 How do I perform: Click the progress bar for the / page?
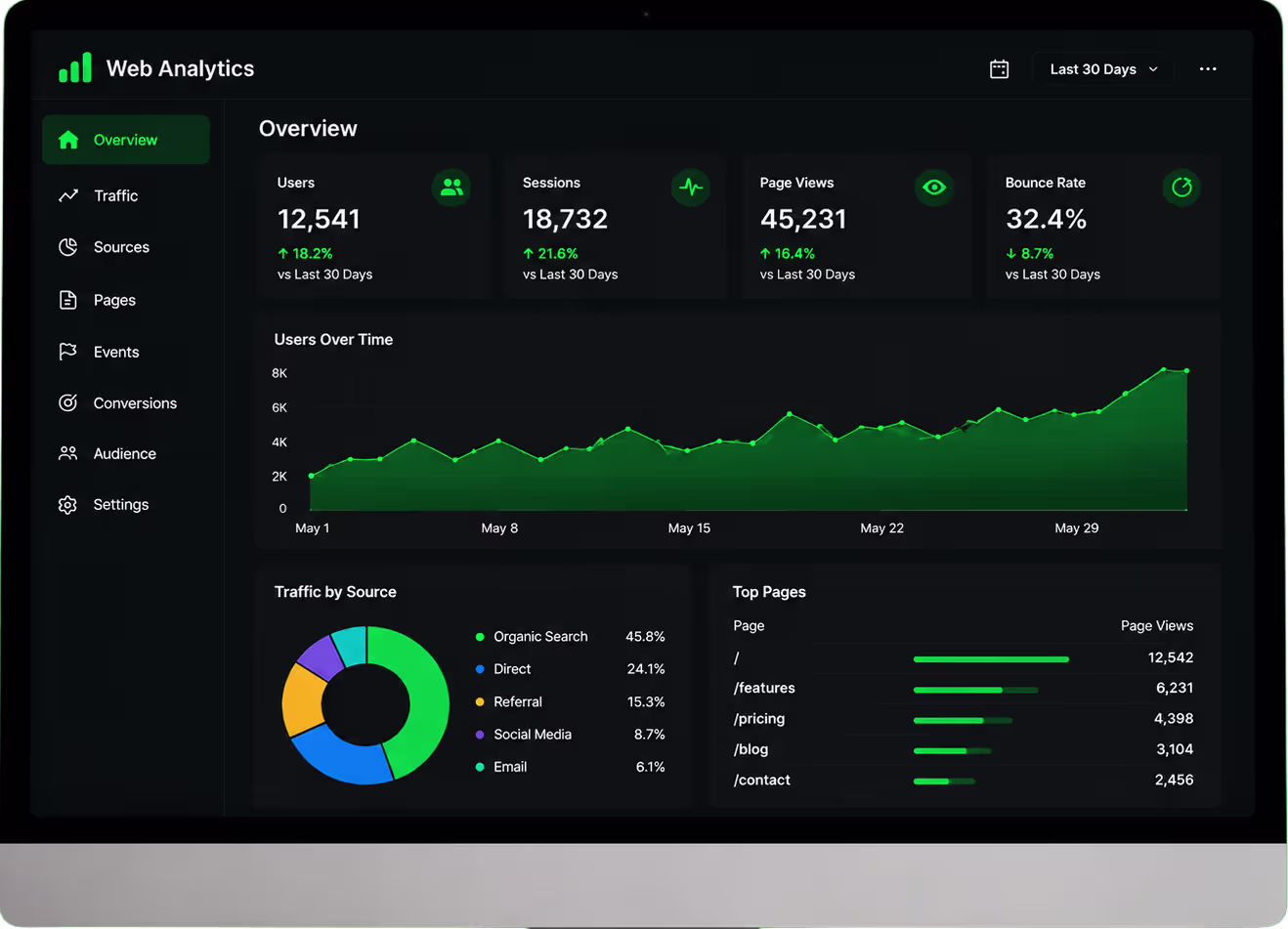(991, 659)
